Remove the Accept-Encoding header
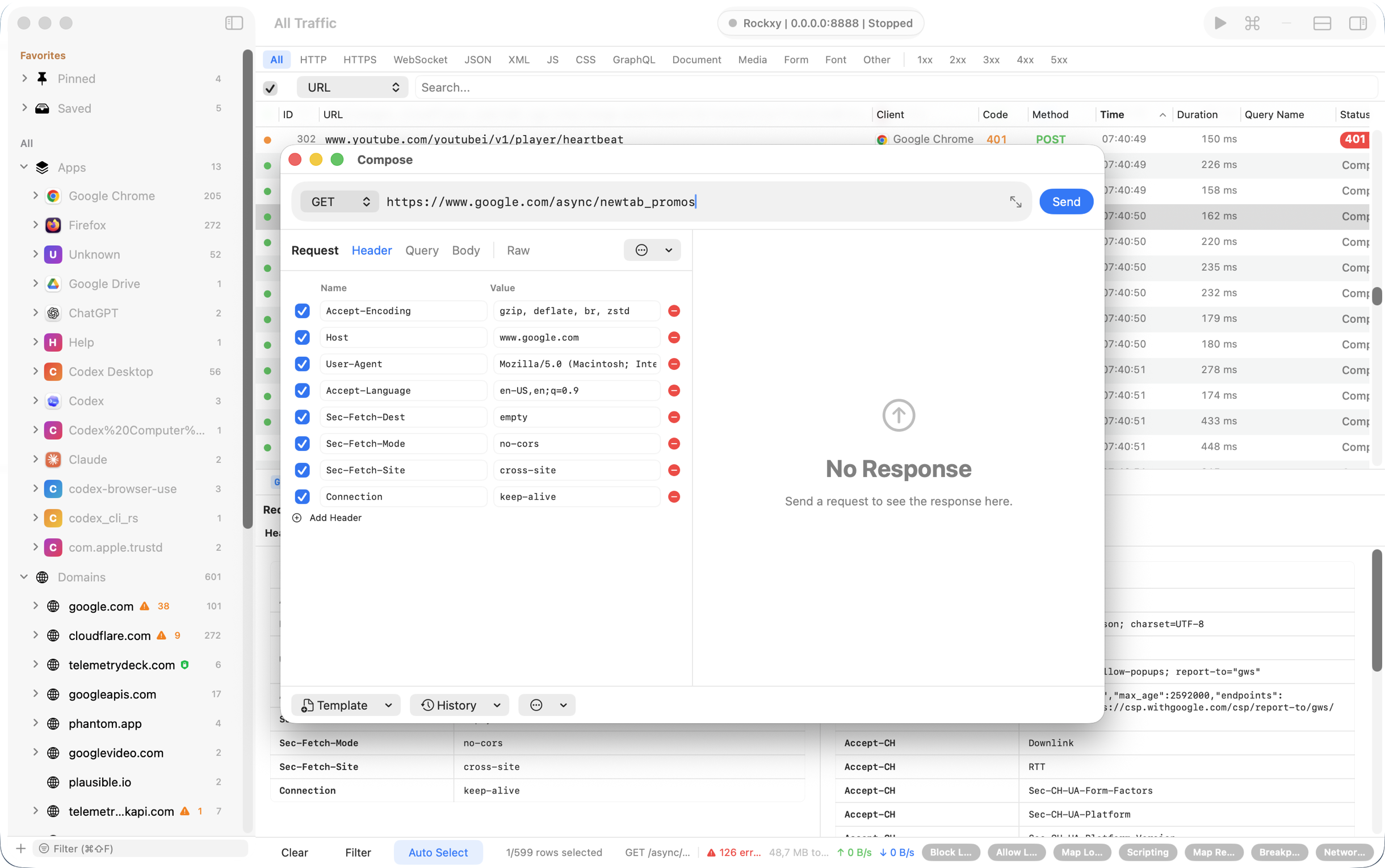1385x868 pixels. tap(674, 310)
